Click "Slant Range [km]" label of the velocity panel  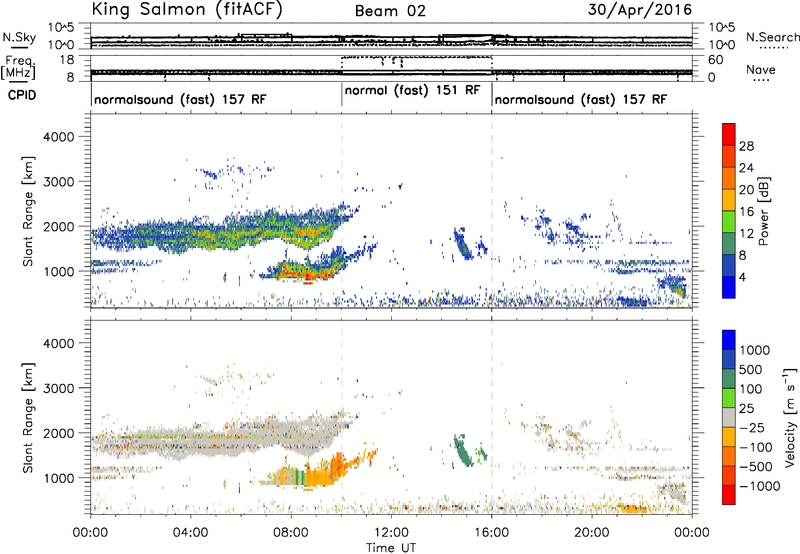28,418
